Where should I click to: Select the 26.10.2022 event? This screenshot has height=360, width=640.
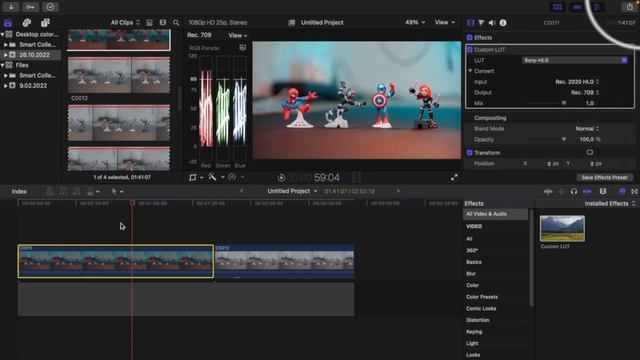pyautogui.click(x=31, y=55)
